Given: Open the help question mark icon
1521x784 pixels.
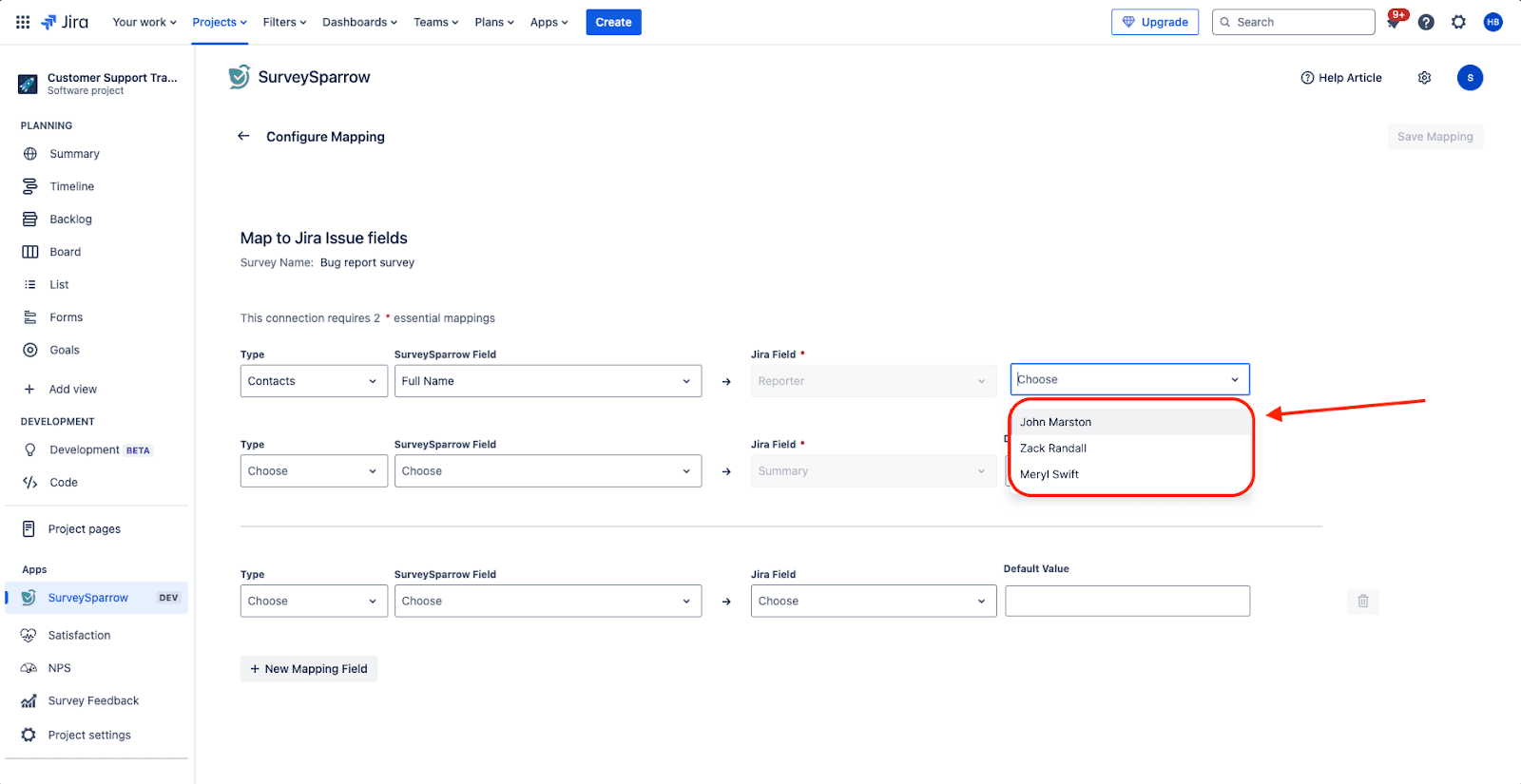Looking at the screenshot, I should coord(1426,22).
